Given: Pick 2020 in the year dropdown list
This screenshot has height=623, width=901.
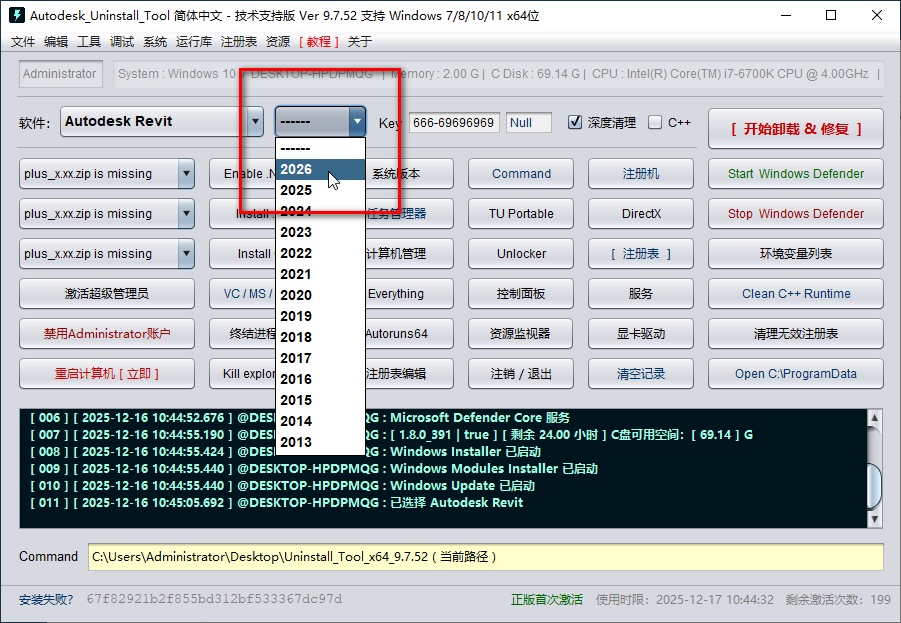Looking at the screenshot, I should (x=320, y=295).
